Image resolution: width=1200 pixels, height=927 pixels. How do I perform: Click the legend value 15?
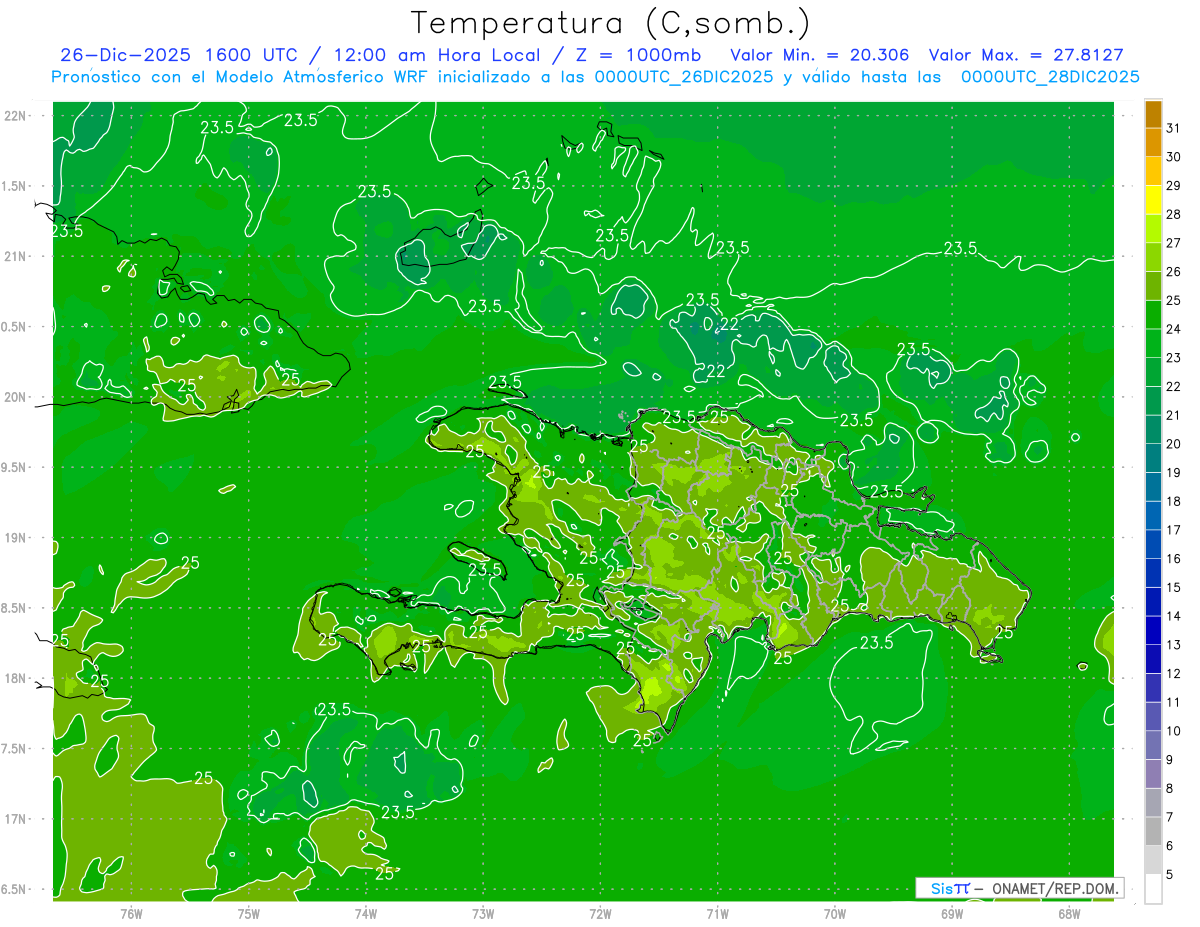[x=1175, y=587]
